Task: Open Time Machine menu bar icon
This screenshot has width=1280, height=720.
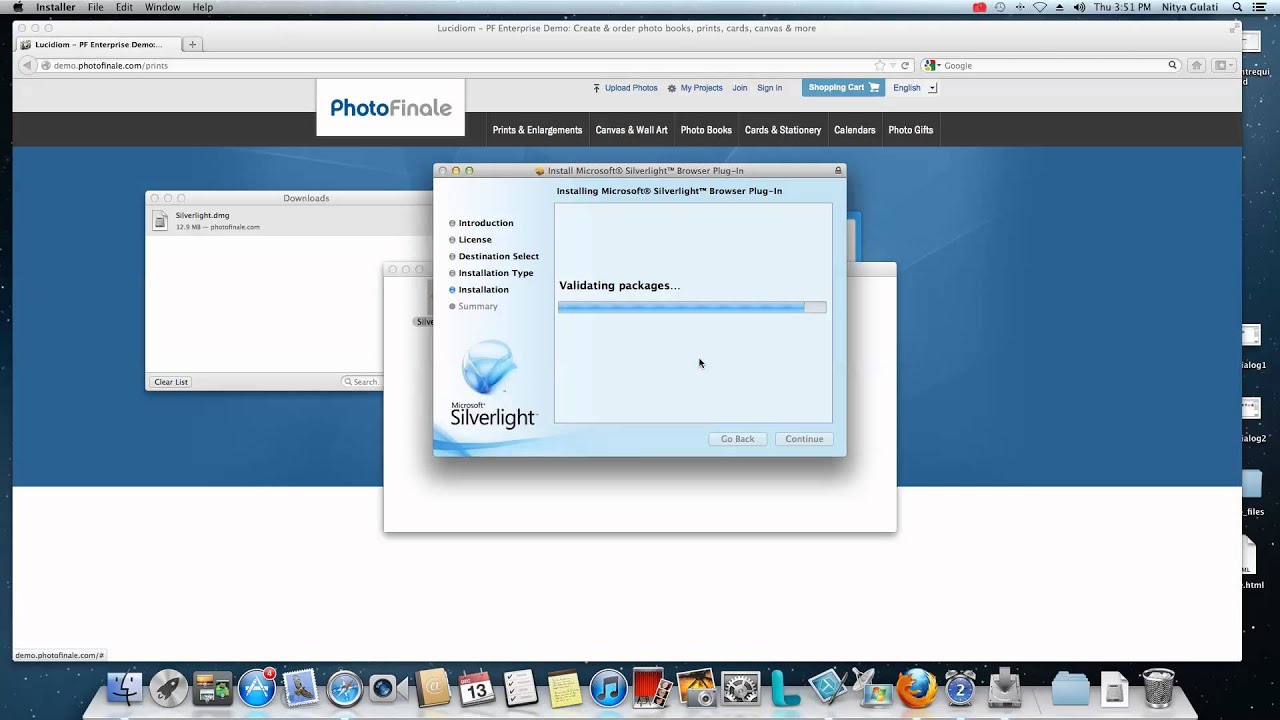Action: [x=999, y=7]
